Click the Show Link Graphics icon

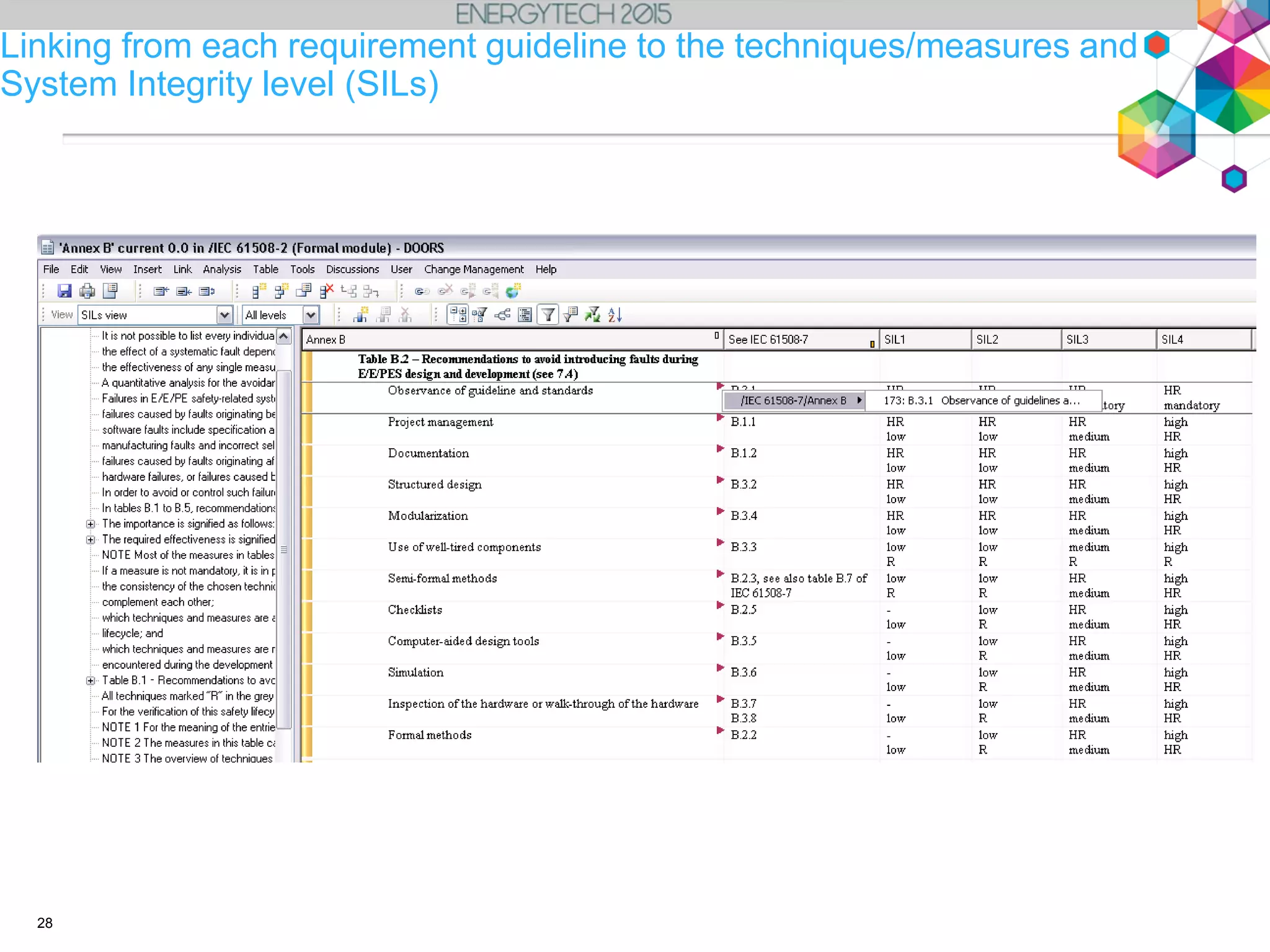click(502, 315)
